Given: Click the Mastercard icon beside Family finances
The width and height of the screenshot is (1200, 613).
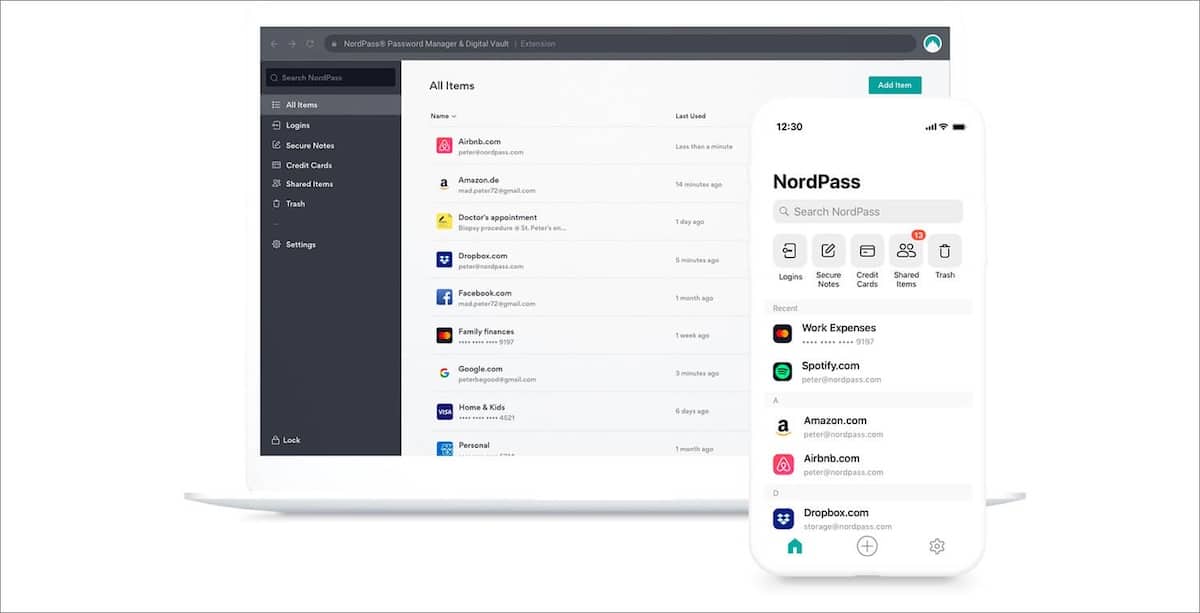Looking at the screenshot, I should coord(444,335).
